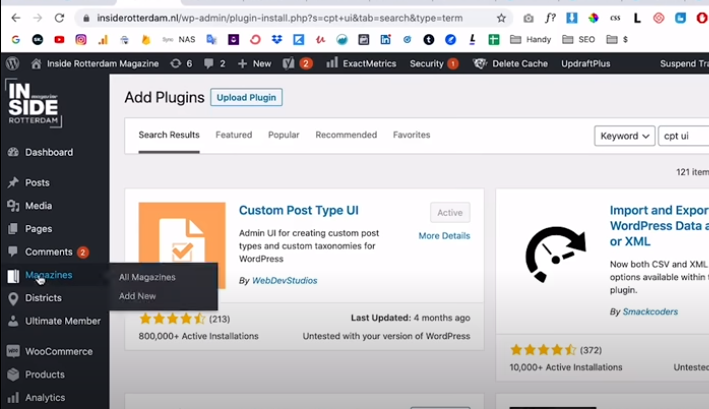Click the Custom Post Type UI plugin icon
The height and width of the screenshot is (409, 709).
(x=181, y=246)
